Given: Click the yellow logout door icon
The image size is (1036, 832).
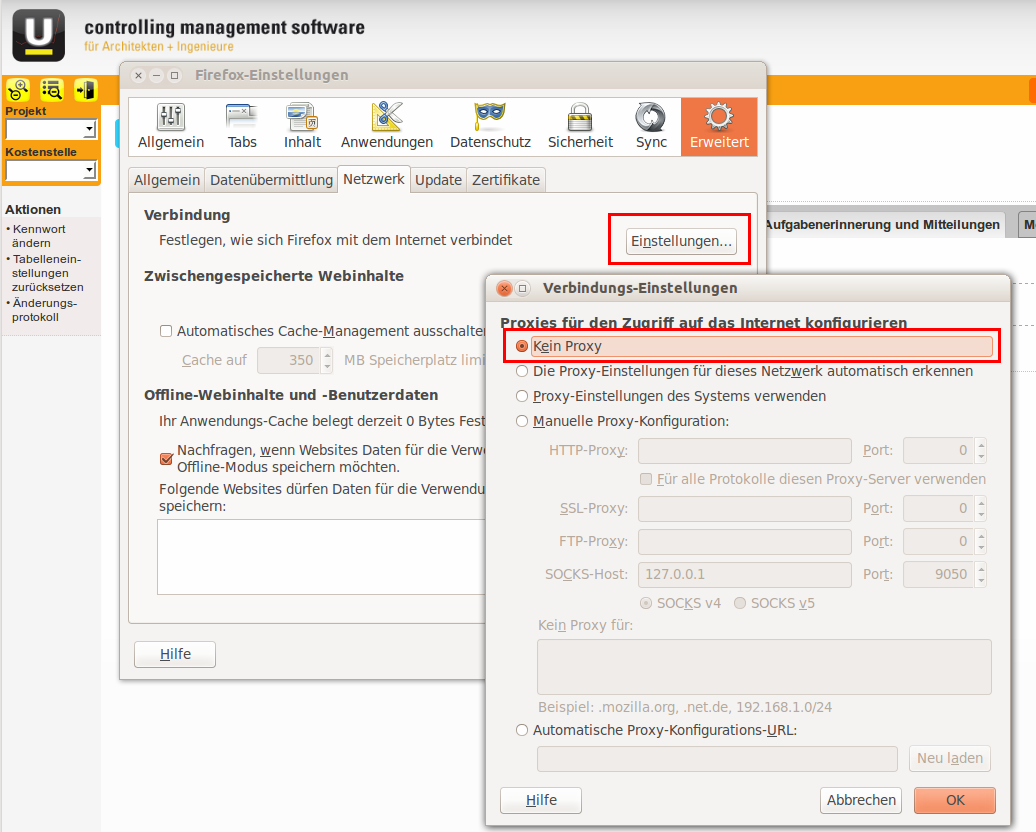Looking at the screenshot, I should [85, 89].
